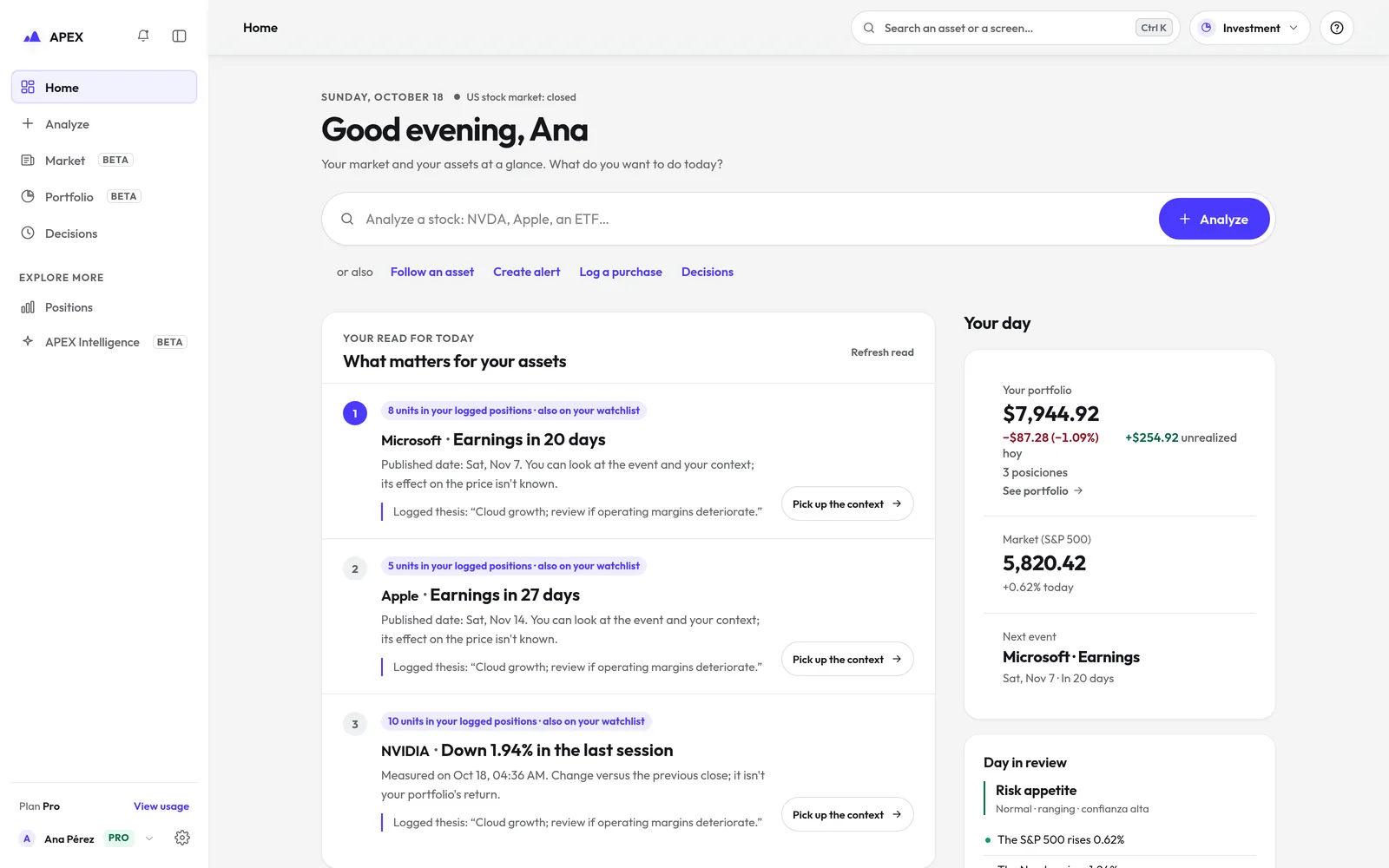
Task: Click the Create alert link
Action: (527, 272)
